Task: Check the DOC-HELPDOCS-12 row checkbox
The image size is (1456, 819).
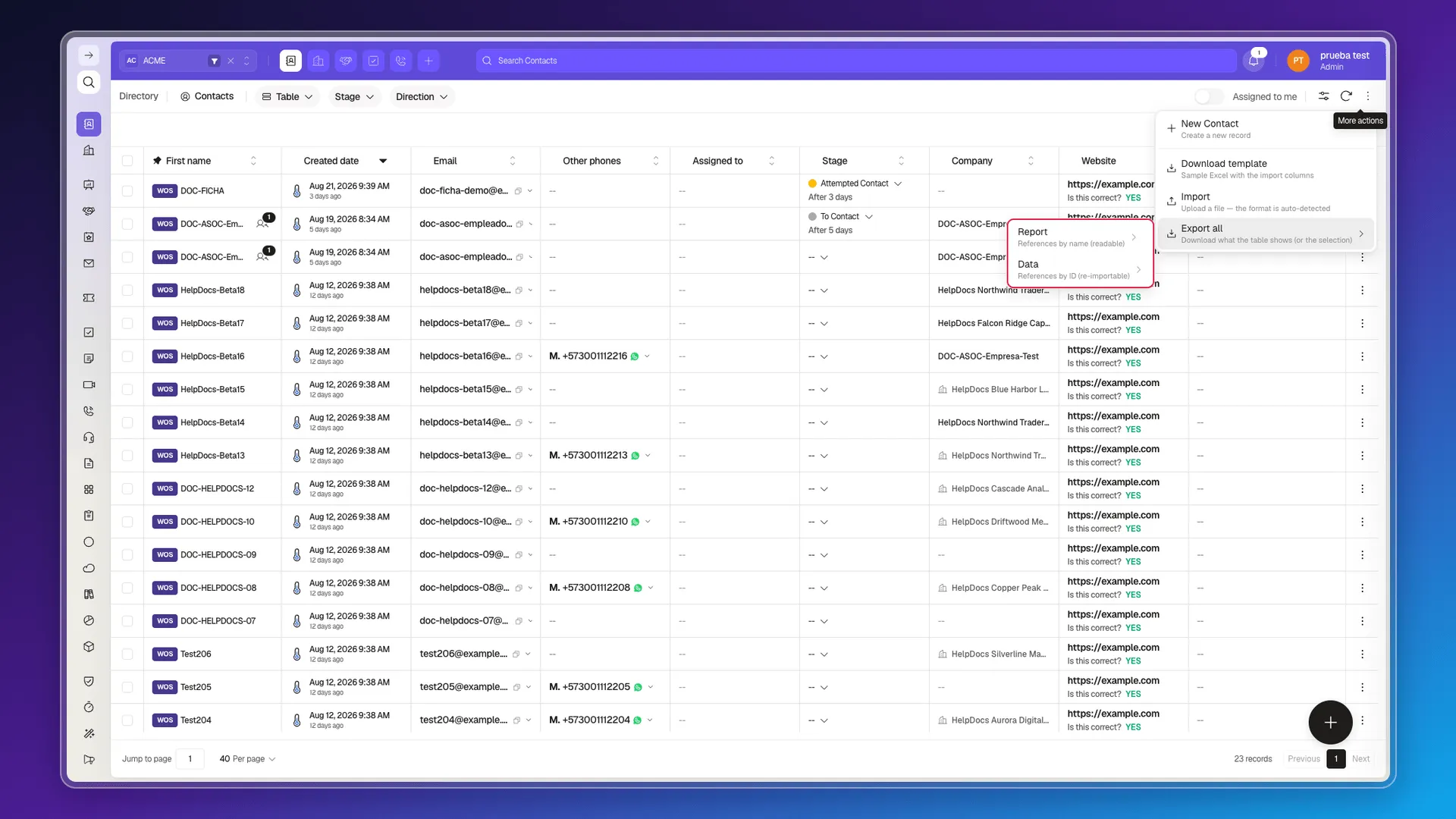Action: (x=127, y=488)
